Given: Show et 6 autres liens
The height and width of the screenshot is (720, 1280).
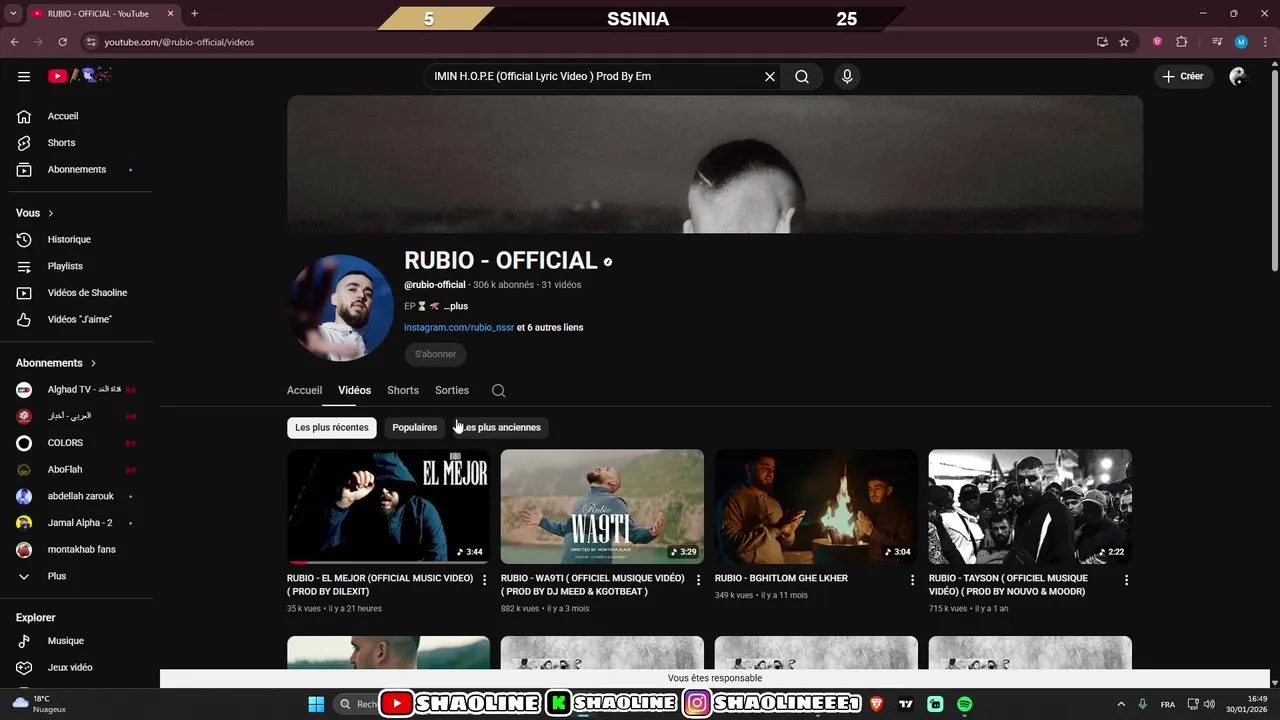Looking at the screenshot, I should point(550,328).
